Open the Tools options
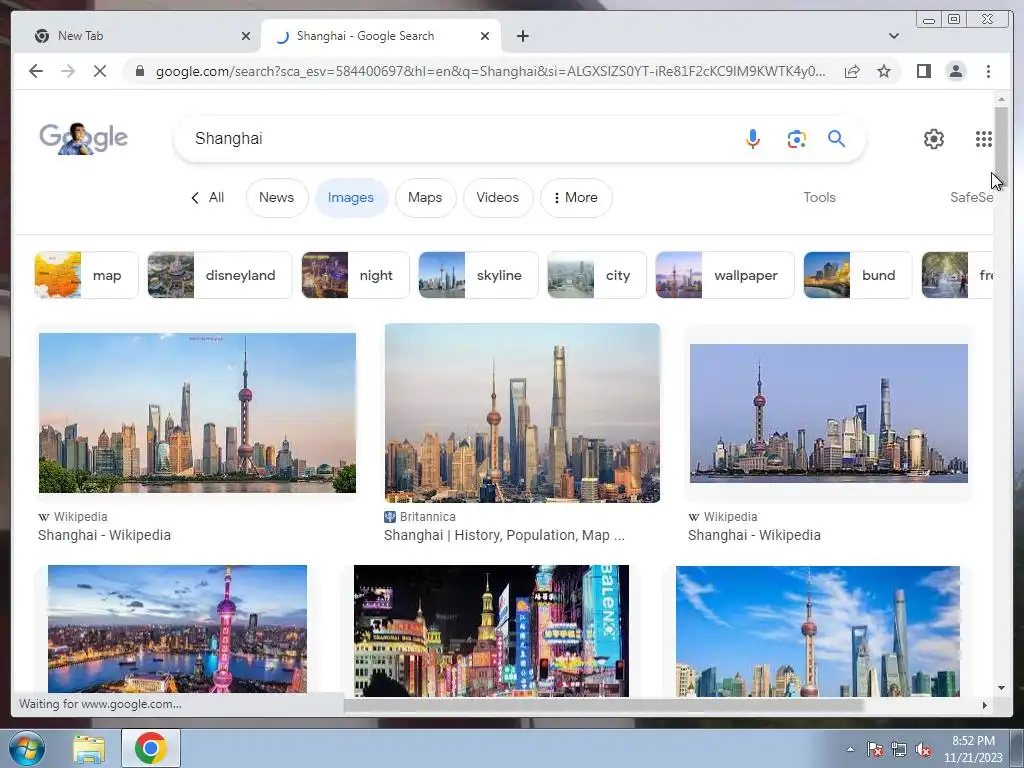Viewport: 1024px width, 768px height. [820, 197]
